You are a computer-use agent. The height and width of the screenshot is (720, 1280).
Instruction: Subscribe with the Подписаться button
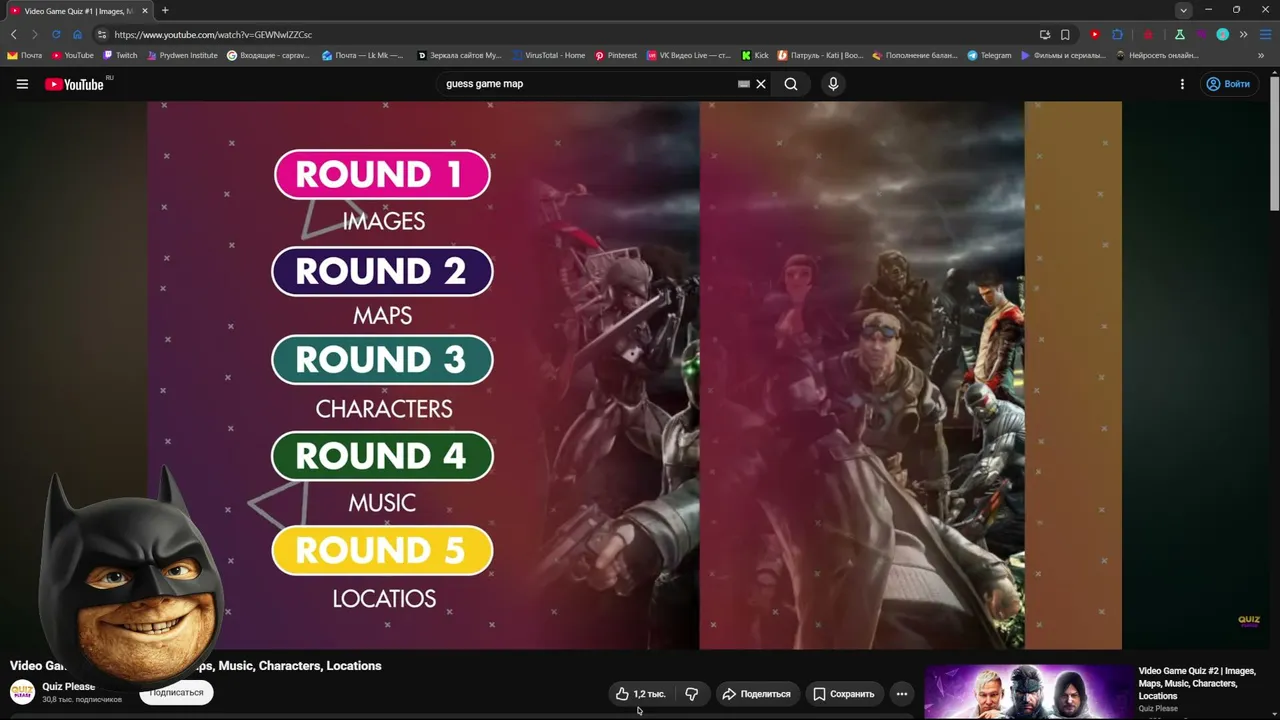pos(176,692)
